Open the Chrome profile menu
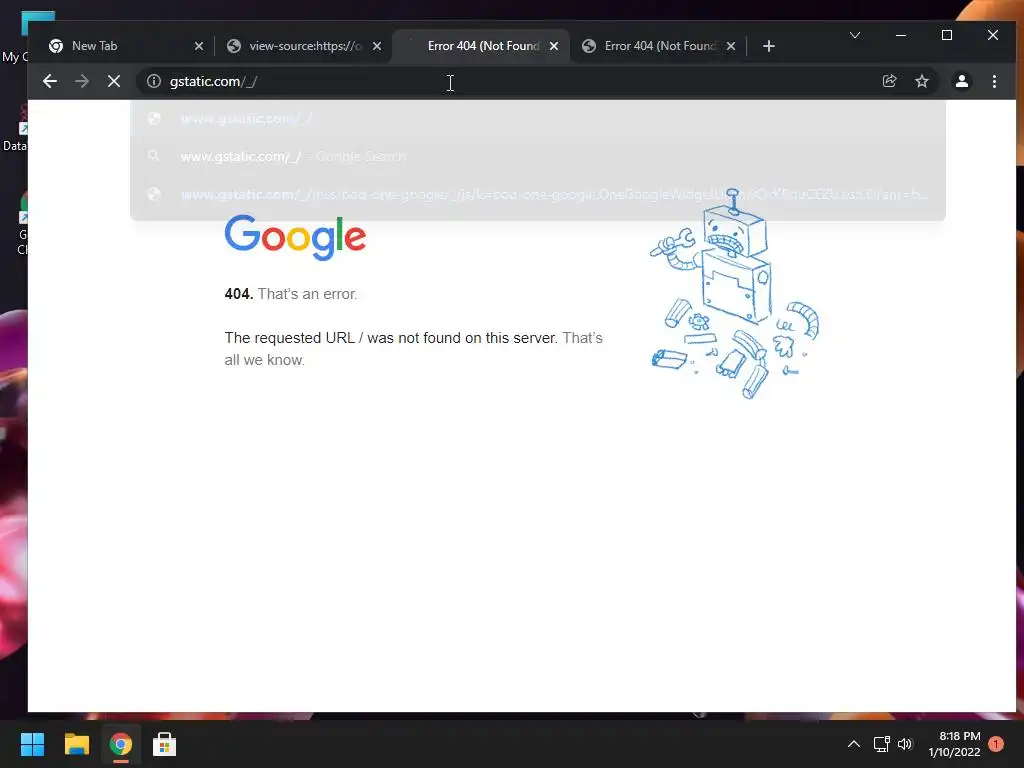The image size is (1024, 768). [962, 81]
